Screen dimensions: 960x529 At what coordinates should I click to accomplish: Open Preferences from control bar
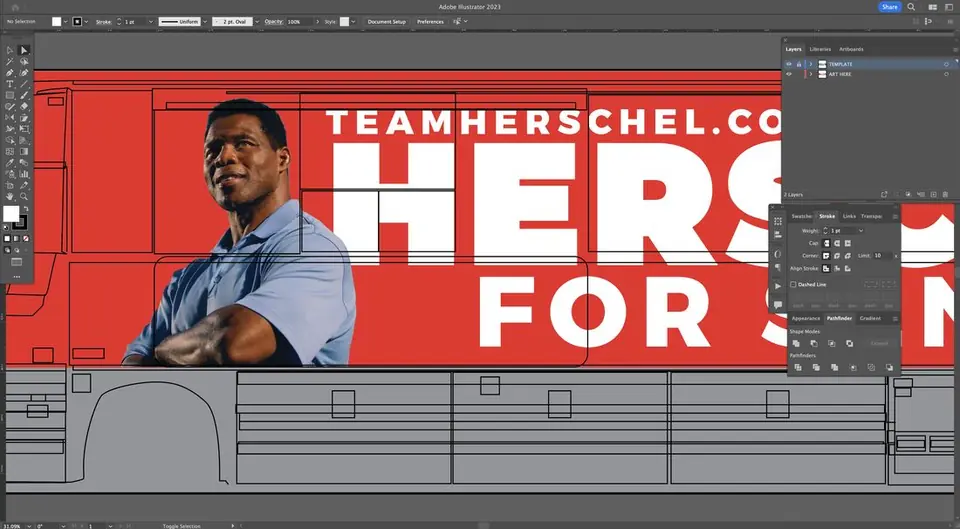[x=430, y=21]
